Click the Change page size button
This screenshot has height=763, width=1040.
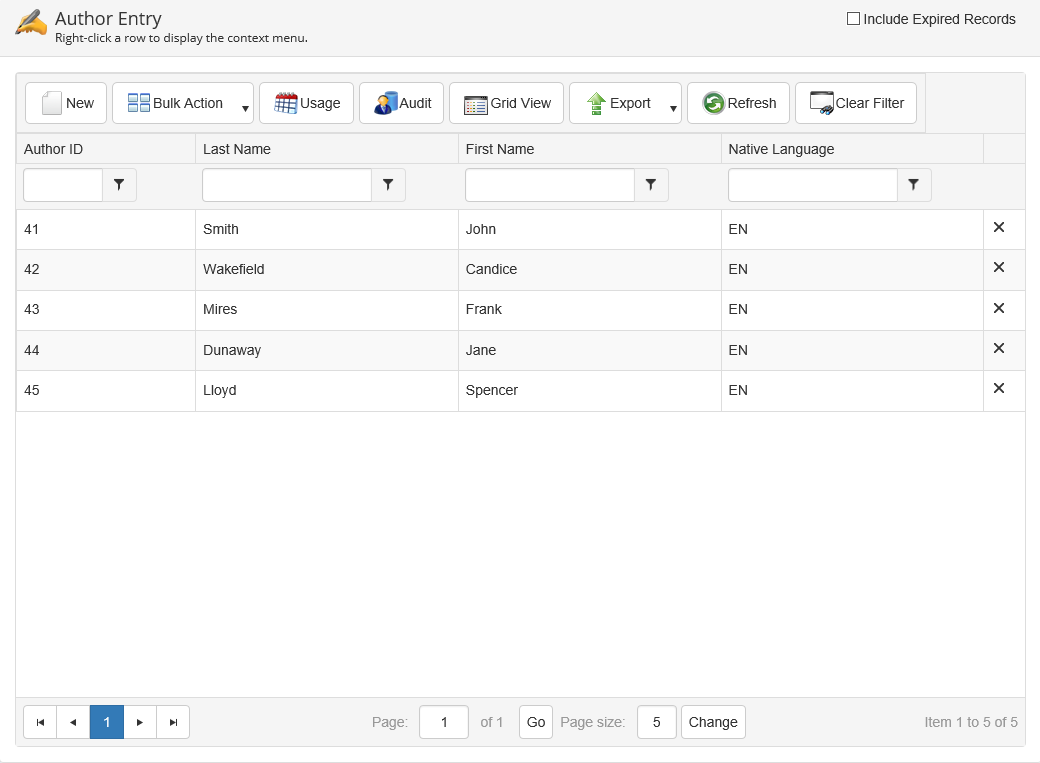pyautogui.click(x=713, y=722)
